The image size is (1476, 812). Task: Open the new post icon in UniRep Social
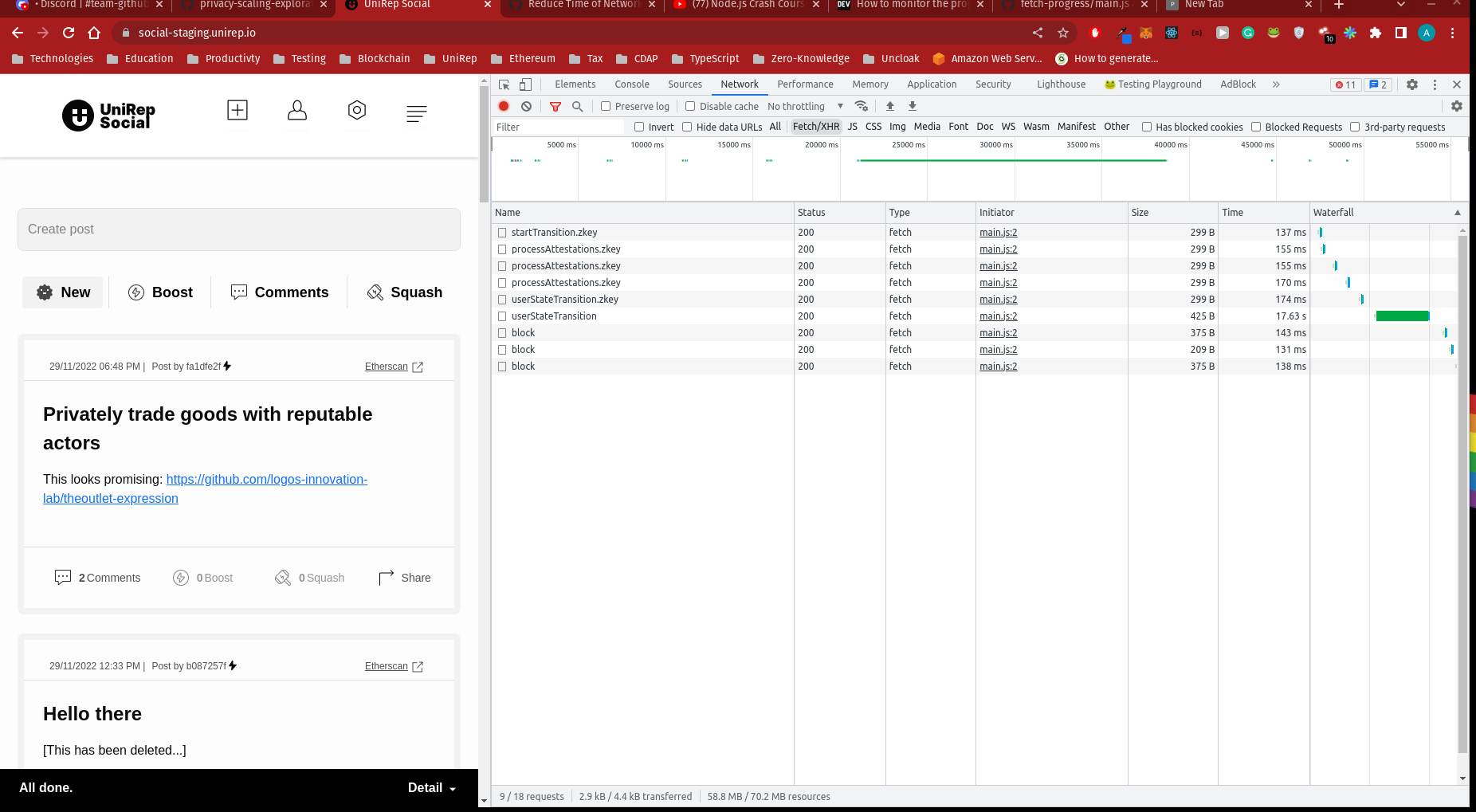pyautogui.click(x=237, y=110)
